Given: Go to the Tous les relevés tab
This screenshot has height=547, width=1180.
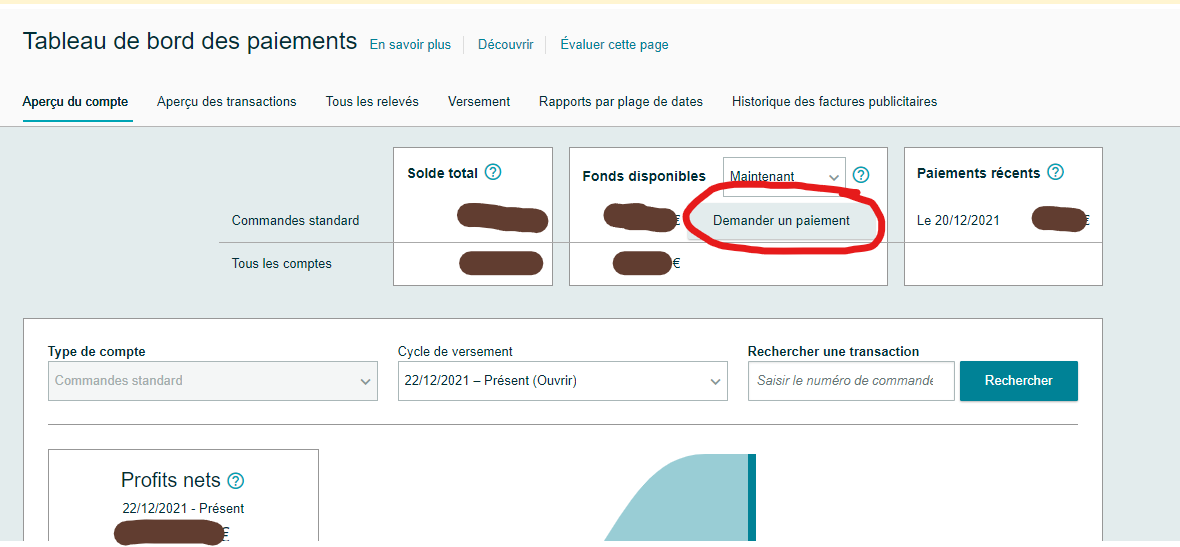Looking at the screenshot, I should (x=372, y=101).
